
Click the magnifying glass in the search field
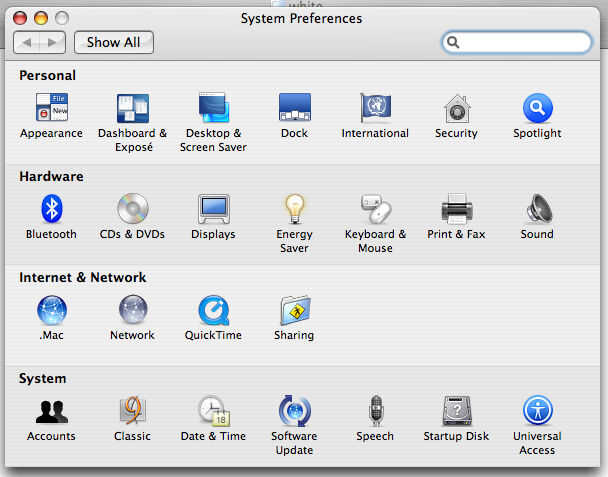453,42
